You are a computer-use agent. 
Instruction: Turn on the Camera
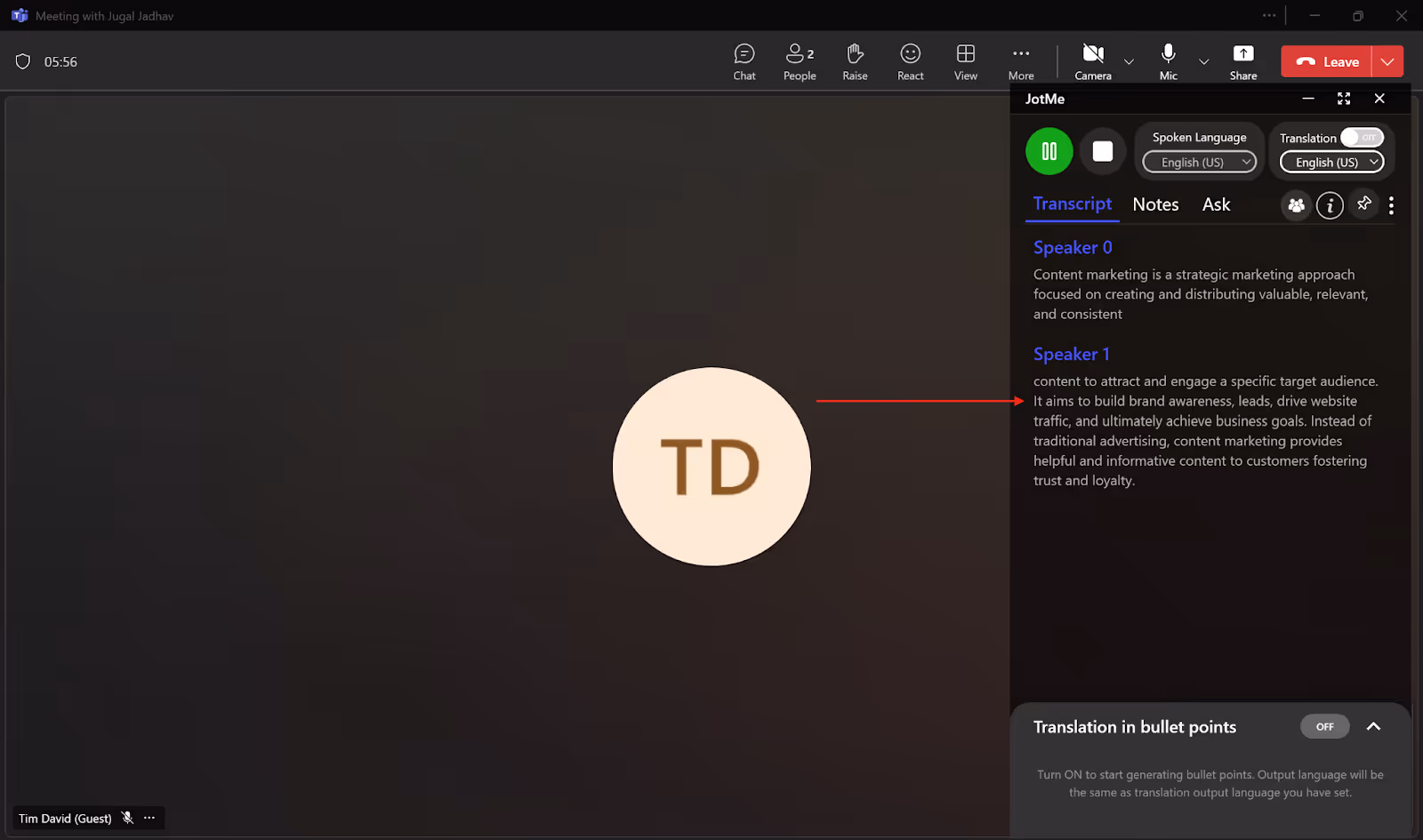1093,62
